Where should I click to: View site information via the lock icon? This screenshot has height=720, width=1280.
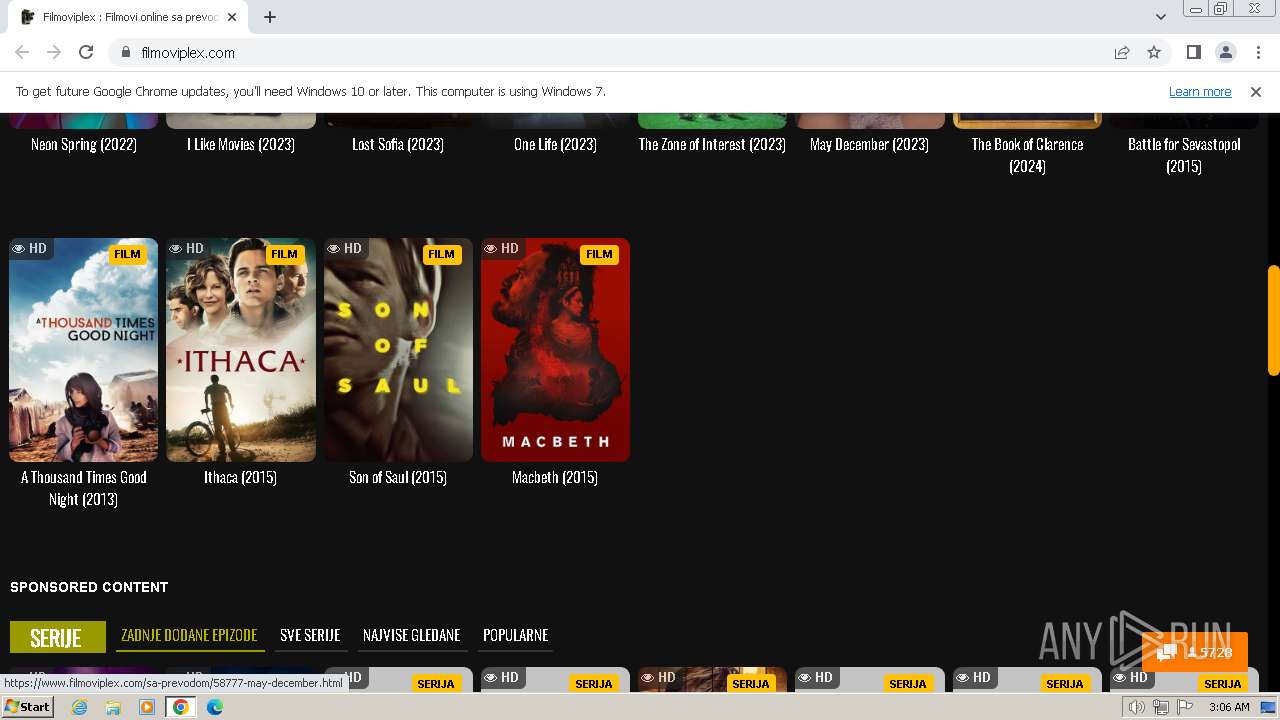tap(125, 52)
